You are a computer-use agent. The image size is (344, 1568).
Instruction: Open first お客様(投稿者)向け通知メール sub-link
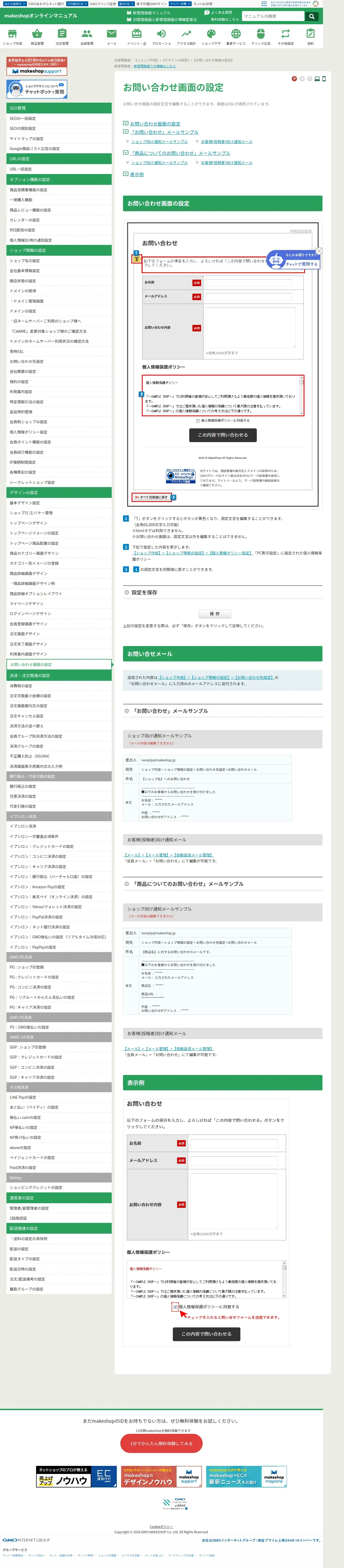tap(227, 142)
